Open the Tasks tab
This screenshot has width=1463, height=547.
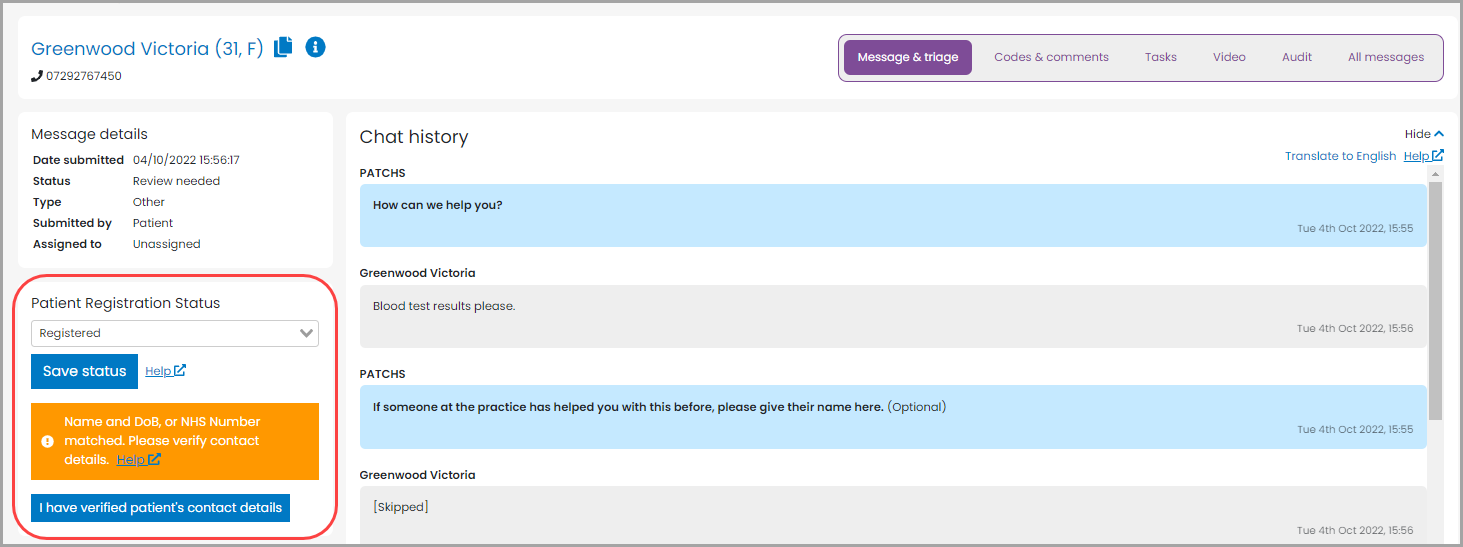(1160, 57)
